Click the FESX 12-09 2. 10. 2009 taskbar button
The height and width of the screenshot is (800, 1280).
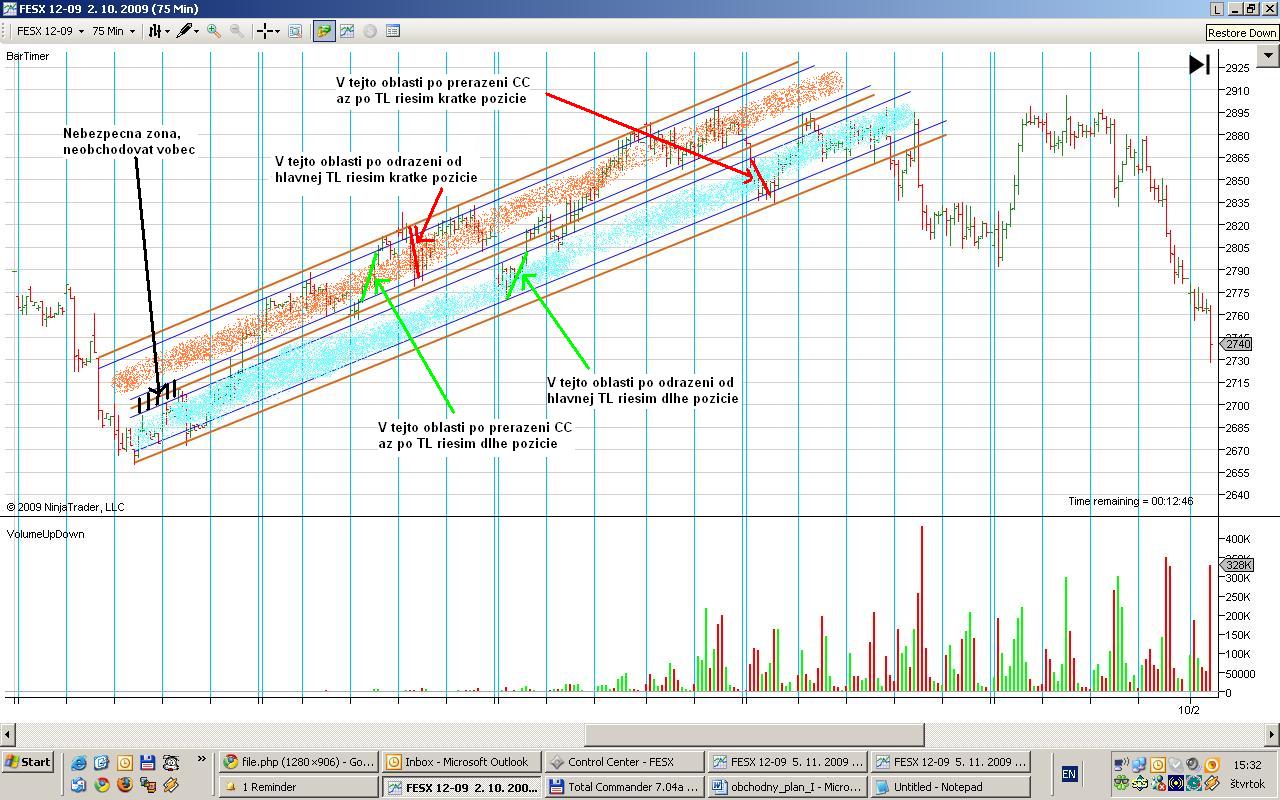pos(462,787)
